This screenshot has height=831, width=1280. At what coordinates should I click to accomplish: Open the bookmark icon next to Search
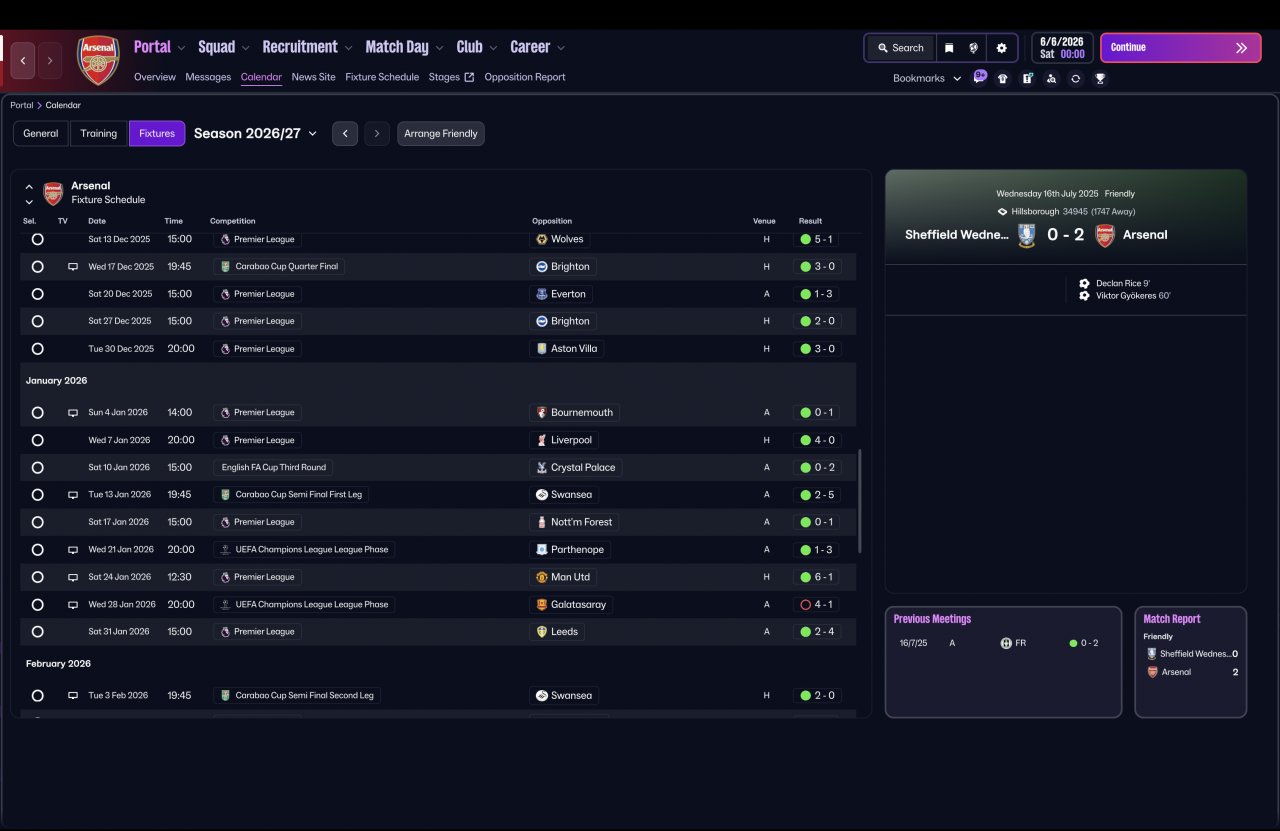coord(948,48)
